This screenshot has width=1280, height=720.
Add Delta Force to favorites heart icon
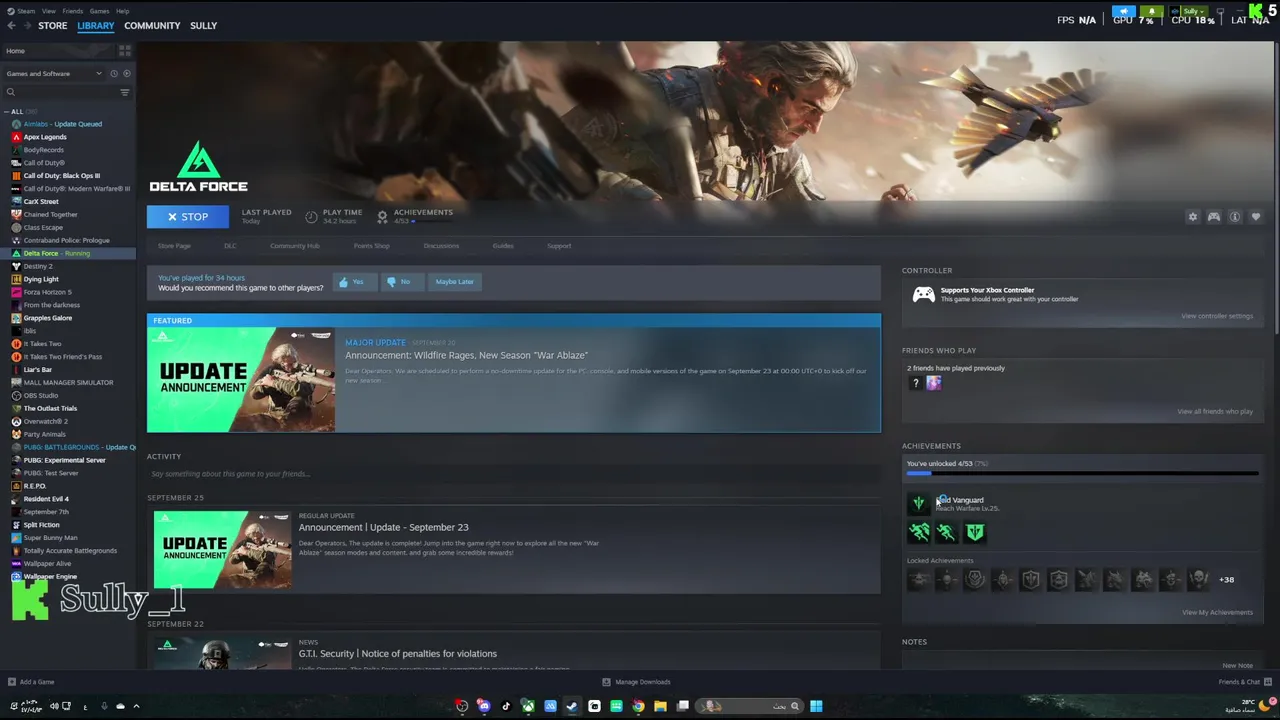click(1256, 217)
